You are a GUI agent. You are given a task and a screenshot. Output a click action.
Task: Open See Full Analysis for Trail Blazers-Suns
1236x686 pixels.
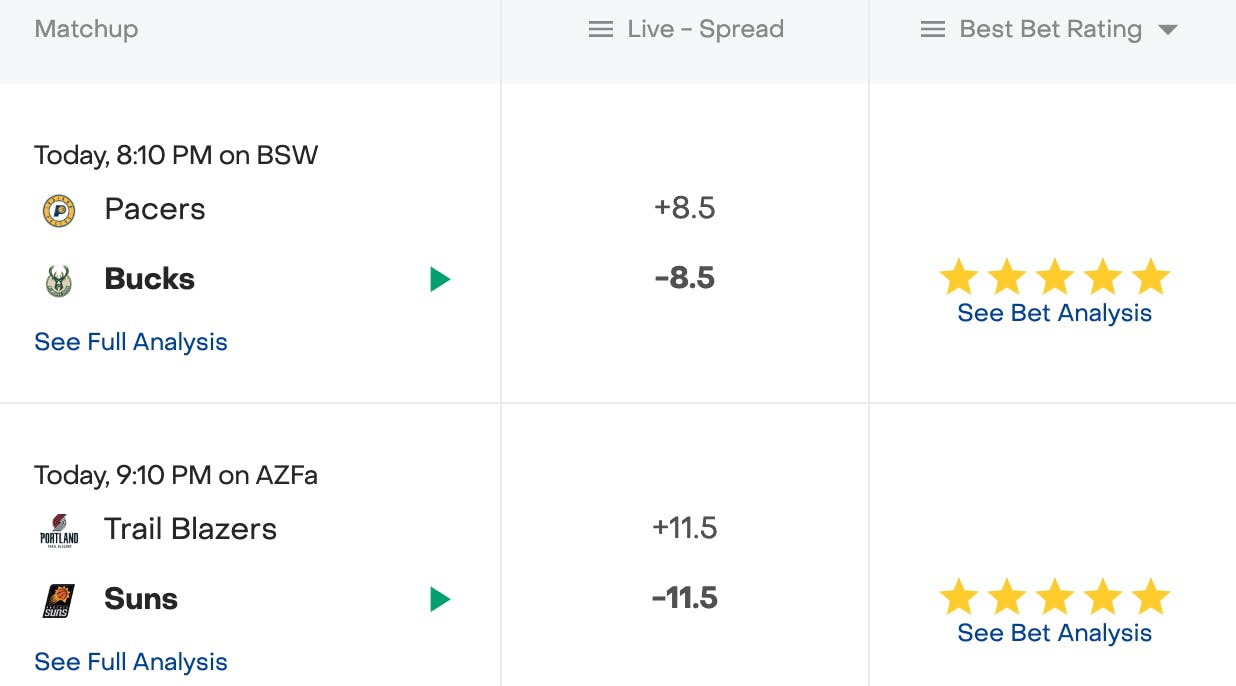(x=131, y=662)
